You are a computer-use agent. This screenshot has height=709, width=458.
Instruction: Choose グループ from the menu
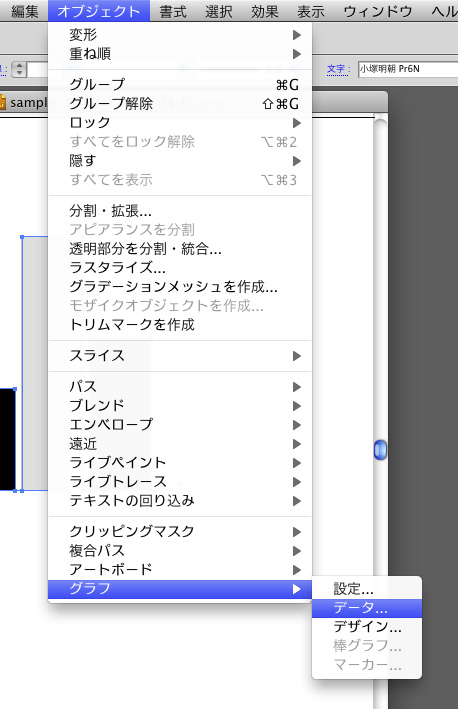[x=180, y=85]
